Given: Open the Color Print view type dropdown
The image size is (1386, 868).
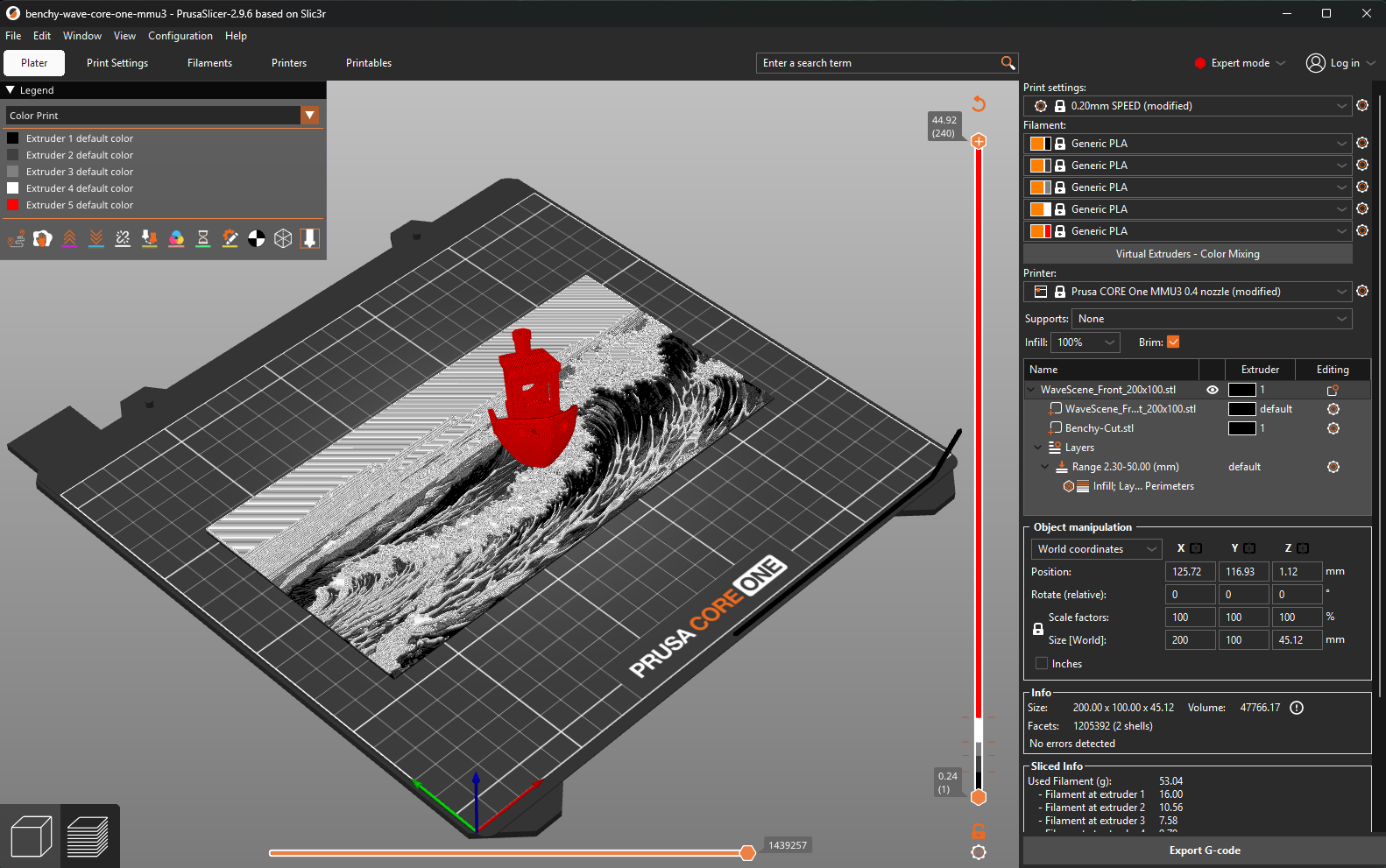Looking at the screenshot, I should tap(162, 116).
